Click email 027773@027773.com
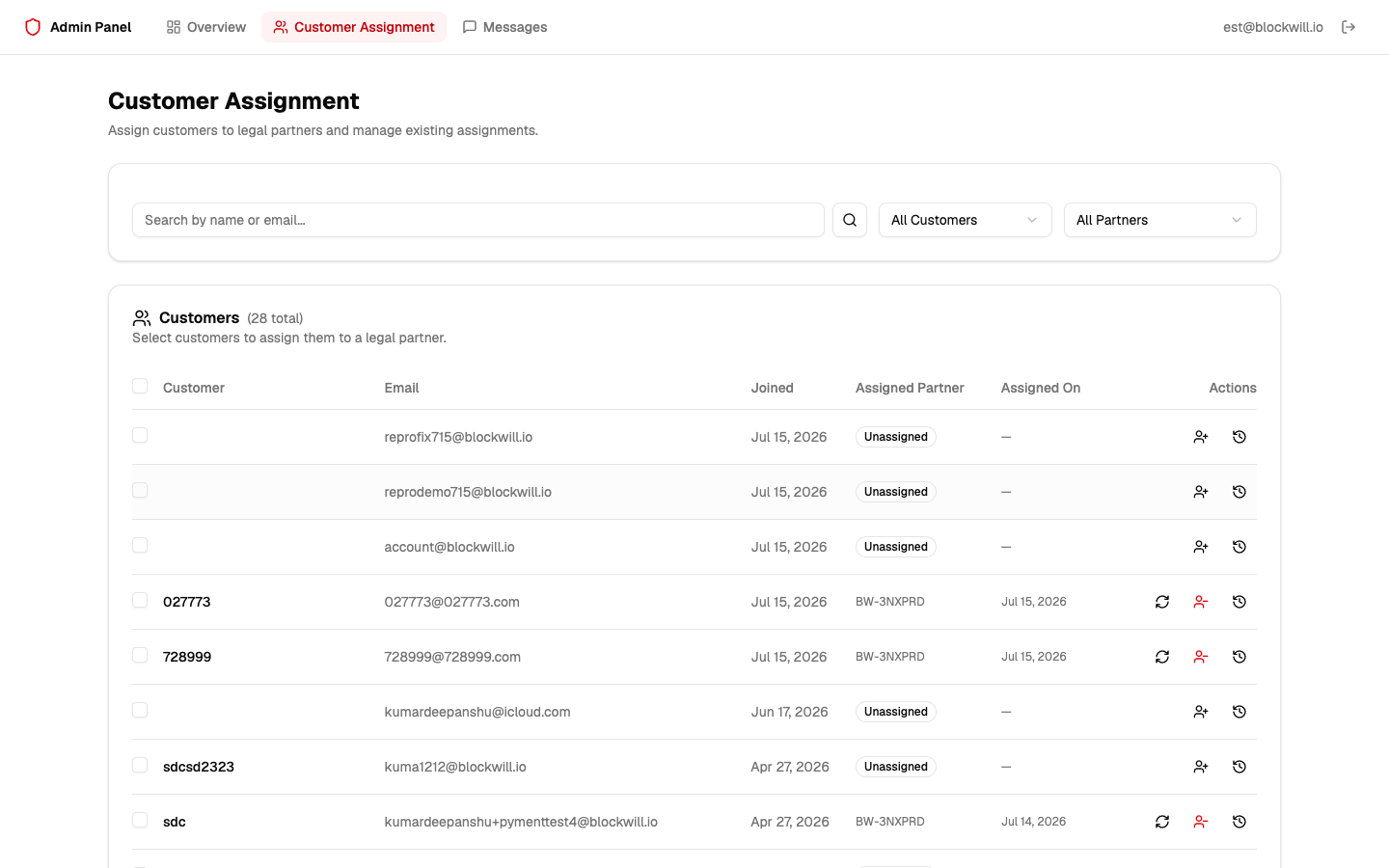 point(451,602)
